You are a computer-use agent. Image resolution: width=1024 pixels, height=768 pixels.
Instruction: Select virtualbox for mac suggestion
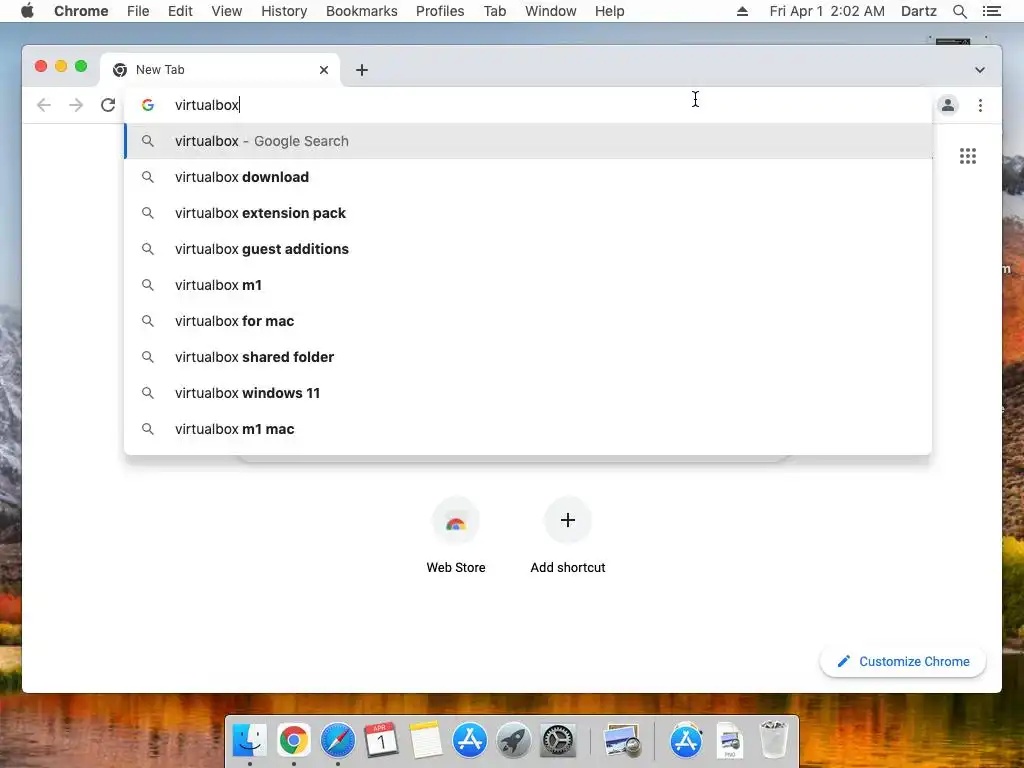click(528, 321)
